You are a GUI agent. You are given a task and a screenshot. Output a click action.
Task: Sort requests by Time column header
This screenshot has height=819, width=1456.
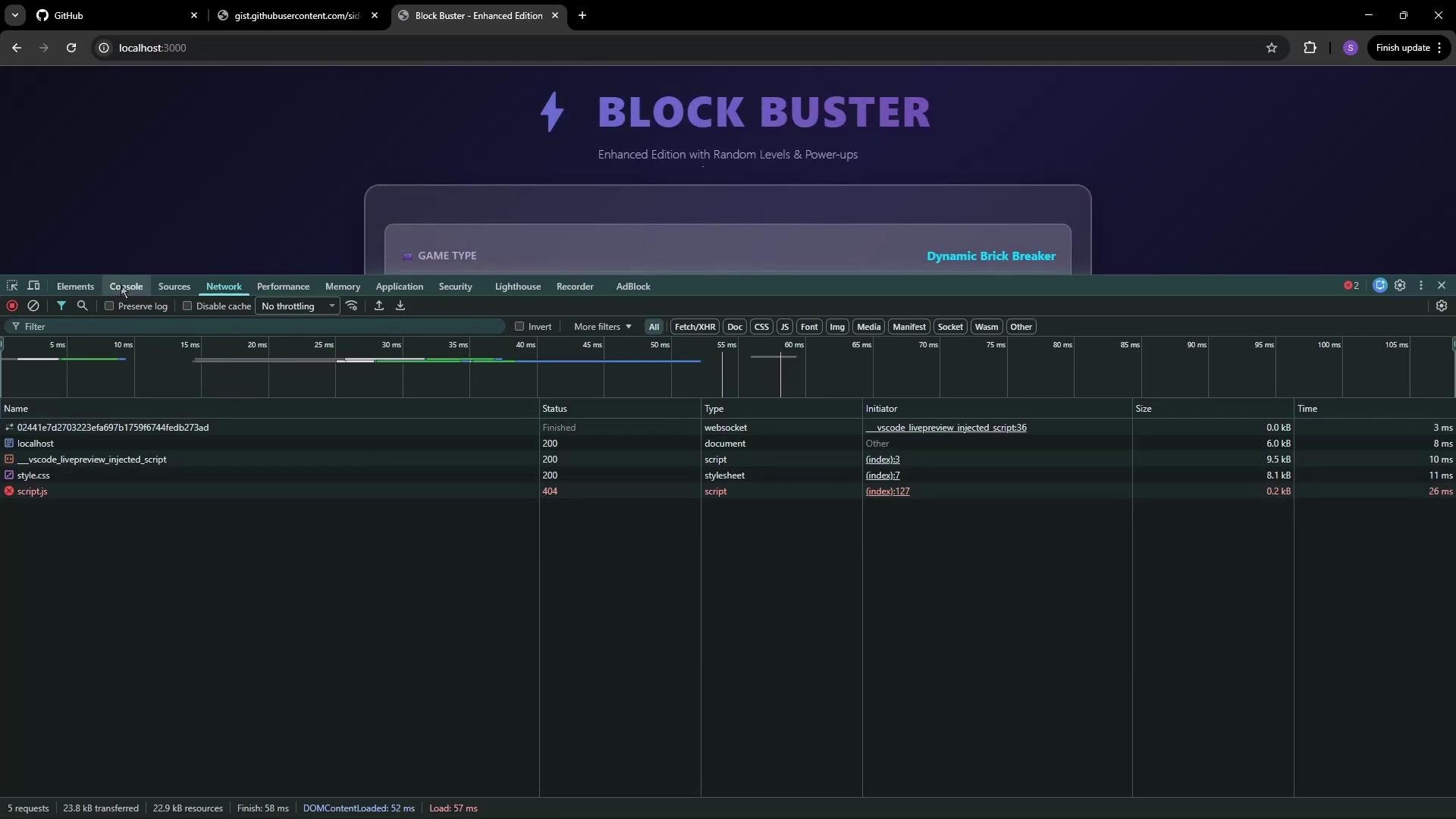pyautogui.click(x=1374, y=409)
